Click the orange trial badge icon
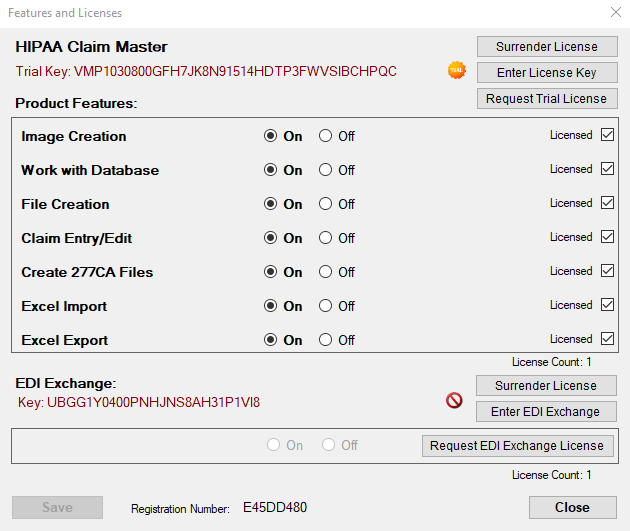This screenshot has width=630, height=531. point(457,70)
